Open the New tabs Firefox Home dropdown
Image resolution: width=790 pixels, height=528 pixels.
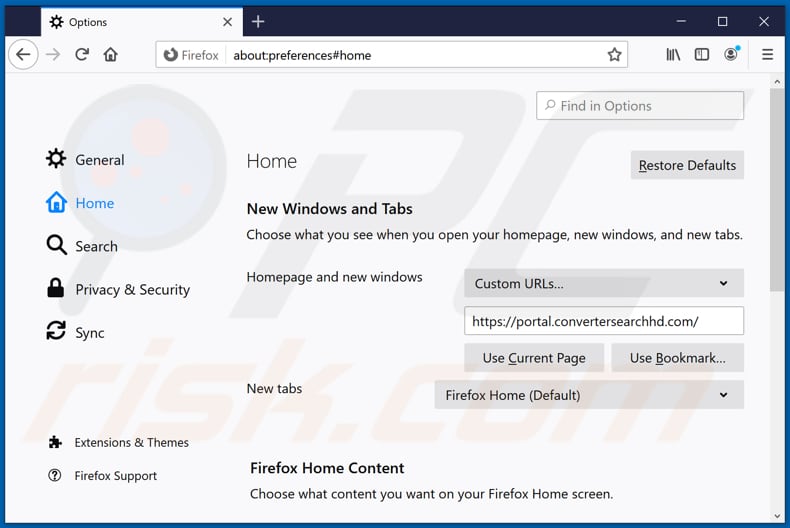588,395
